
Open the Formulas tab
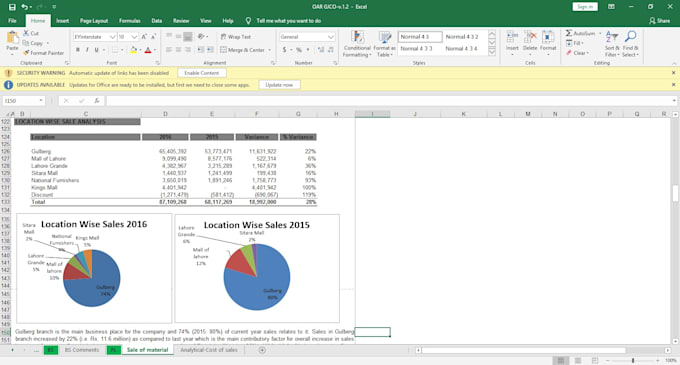(x=130, y=20)
